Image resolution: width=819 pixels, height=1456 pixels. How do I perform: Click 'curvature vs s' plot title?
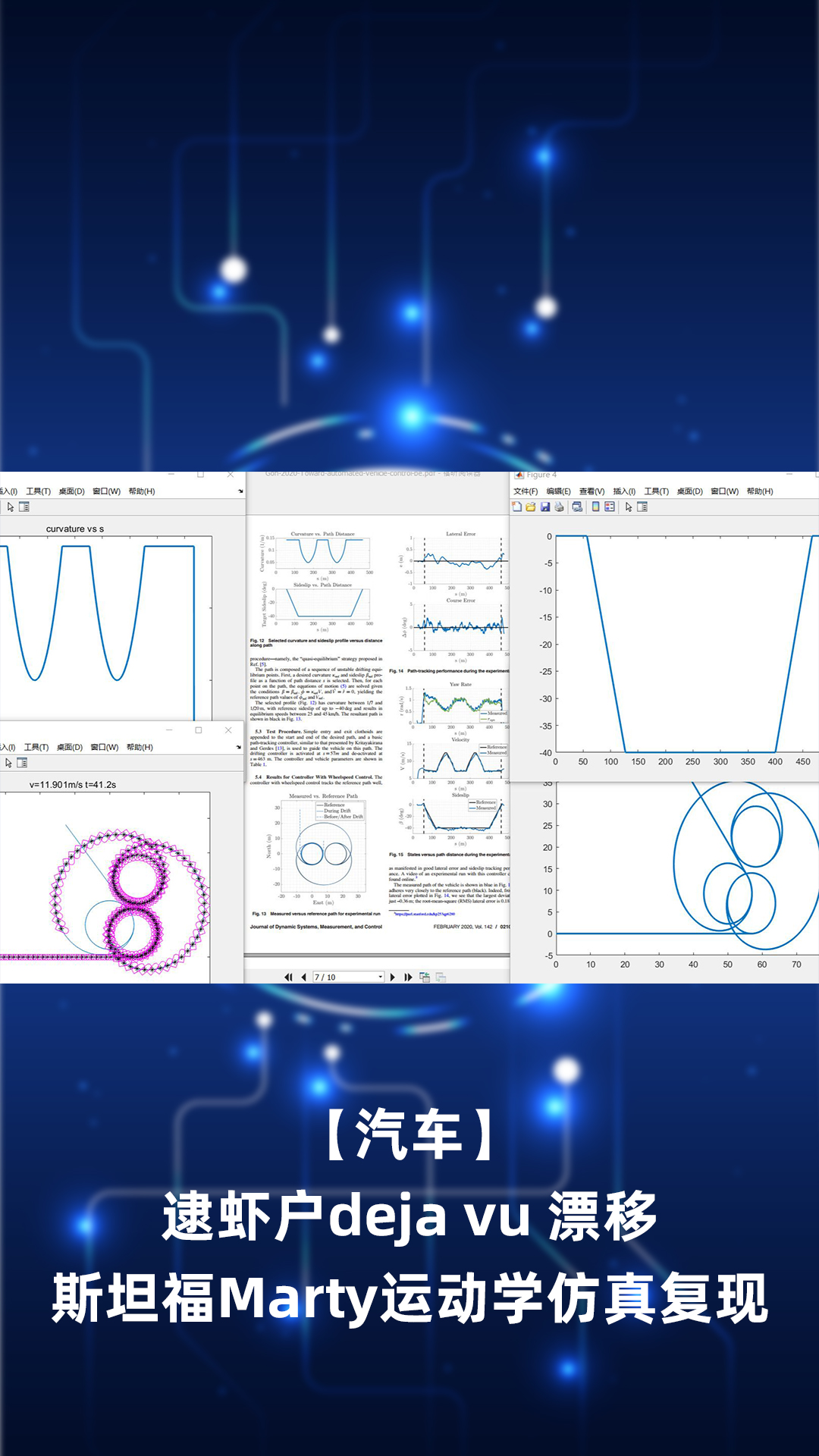tap(75, 529)
